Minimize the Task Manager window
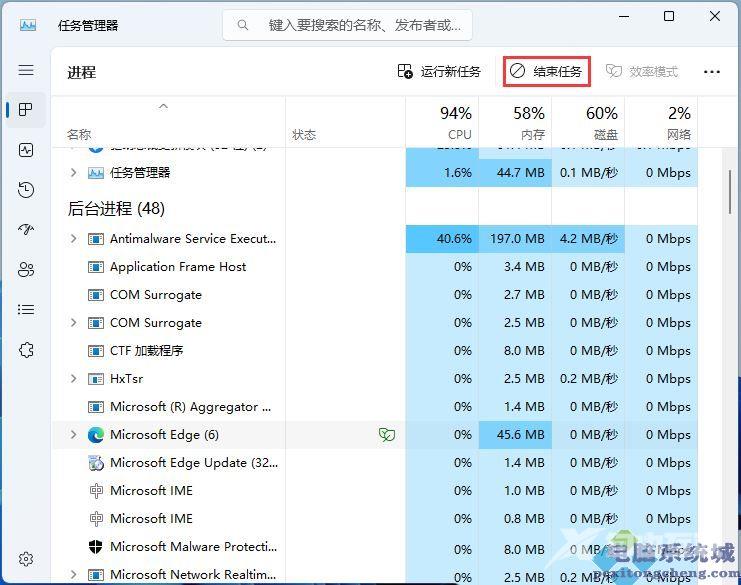 coord(624,16)
